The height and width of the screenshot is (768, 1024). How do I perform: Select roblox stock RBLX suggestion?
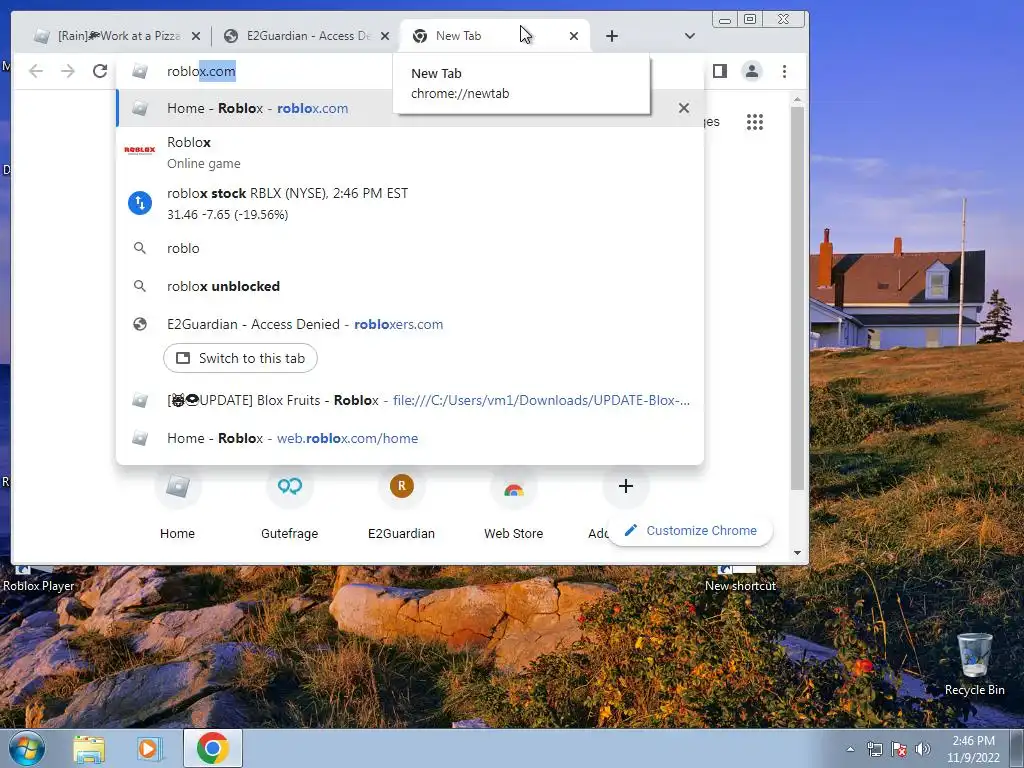click(x=410, y=203)
